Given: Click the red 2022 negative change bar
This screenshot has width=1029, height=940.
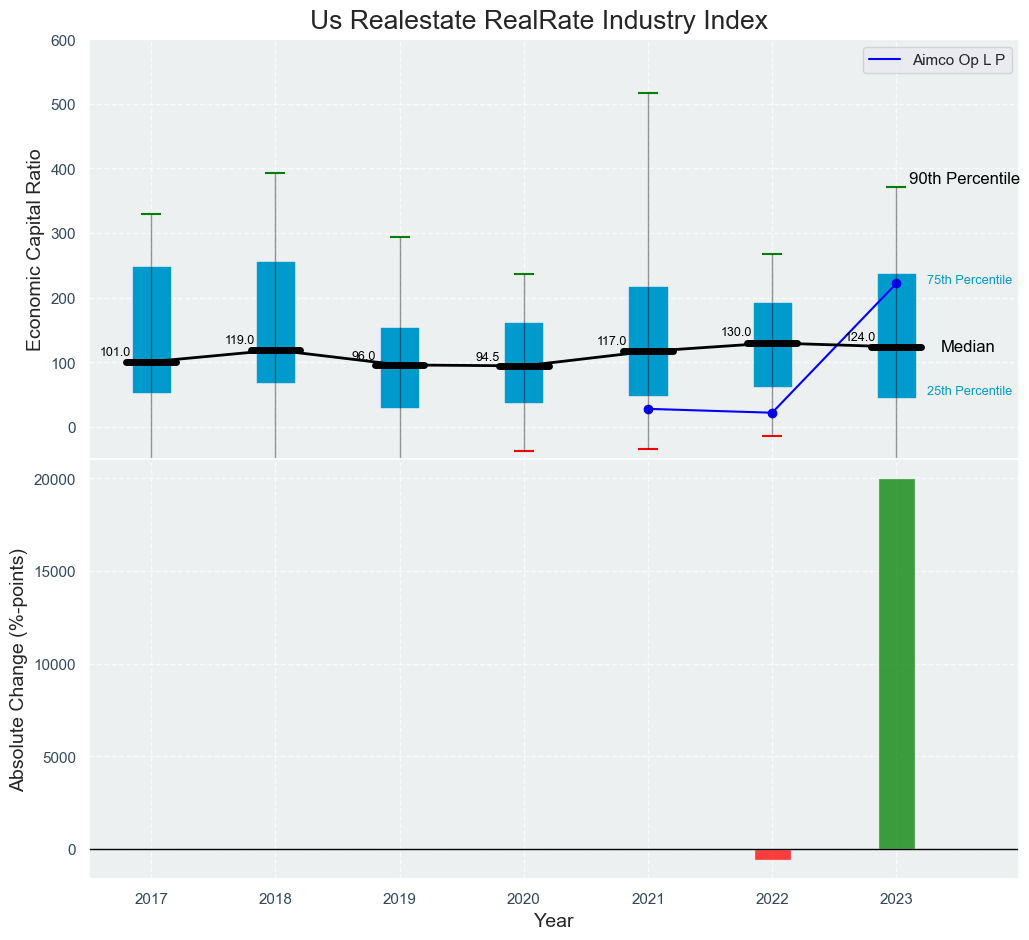Looking at the screenshot, I should point(772,854).
